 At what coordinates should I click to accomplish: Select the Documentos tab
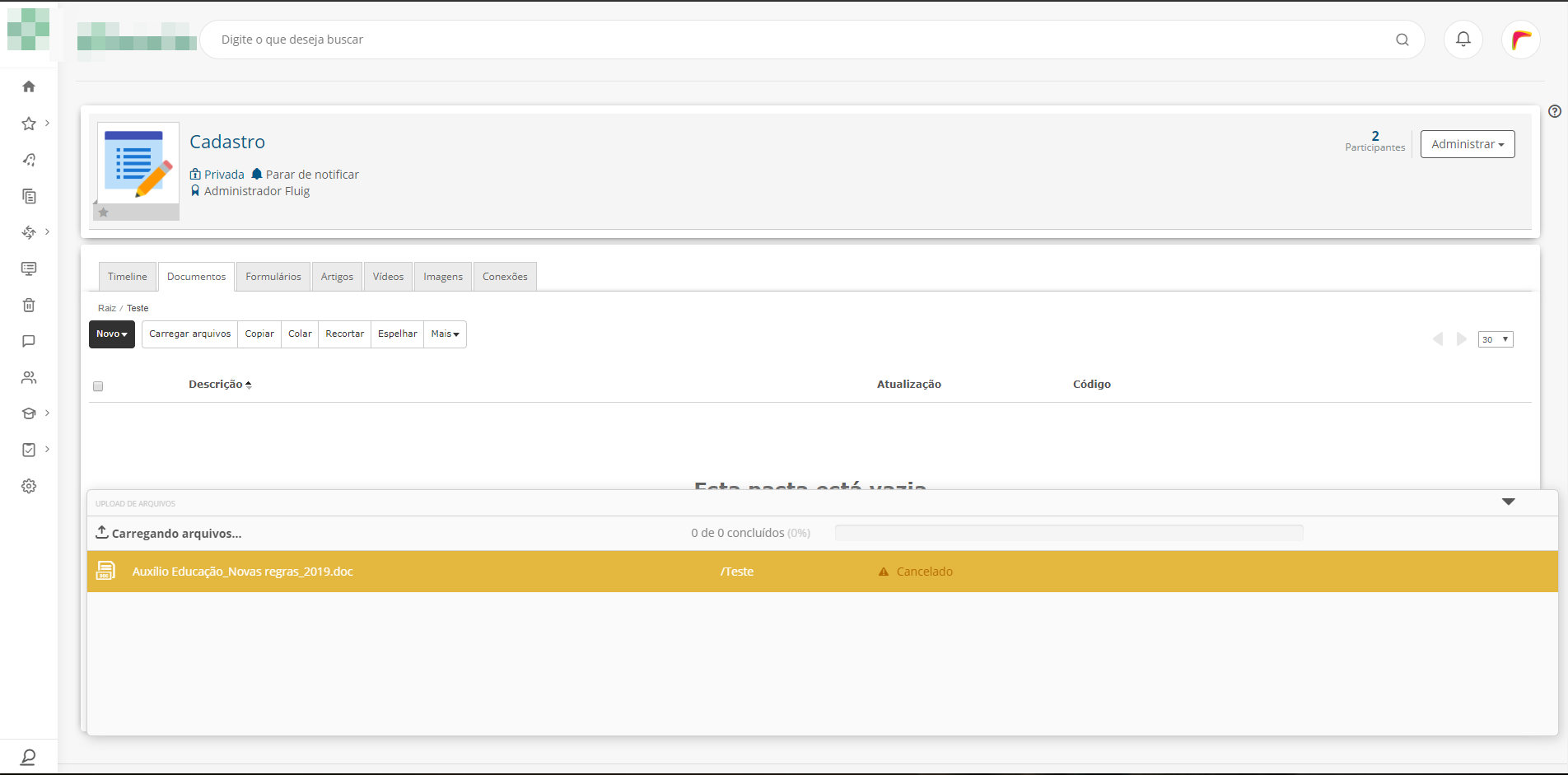[196, 277]
